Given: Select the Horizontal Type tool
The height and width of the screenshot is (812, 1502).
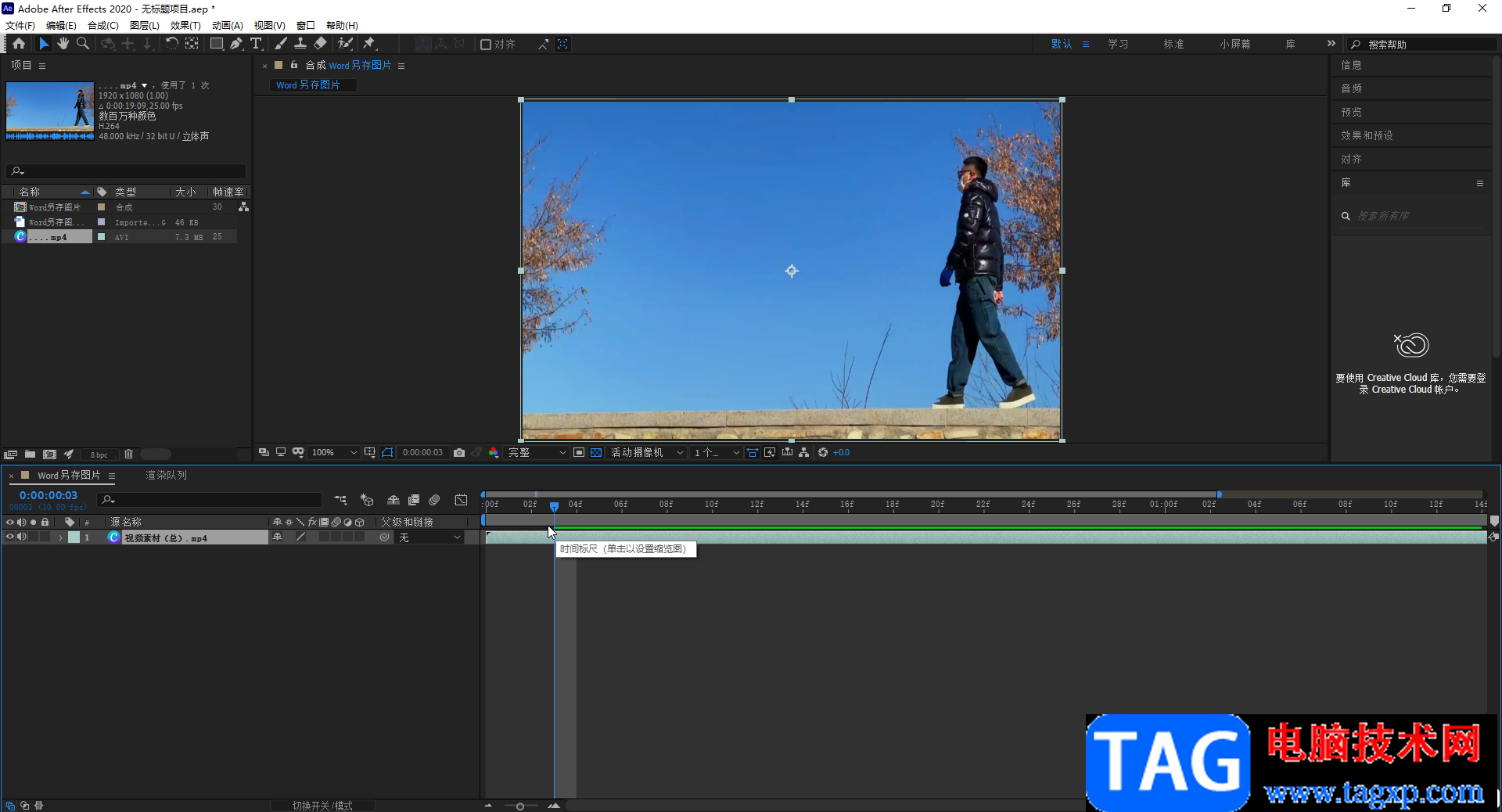Looking at the screenshot, I should 256,44.
